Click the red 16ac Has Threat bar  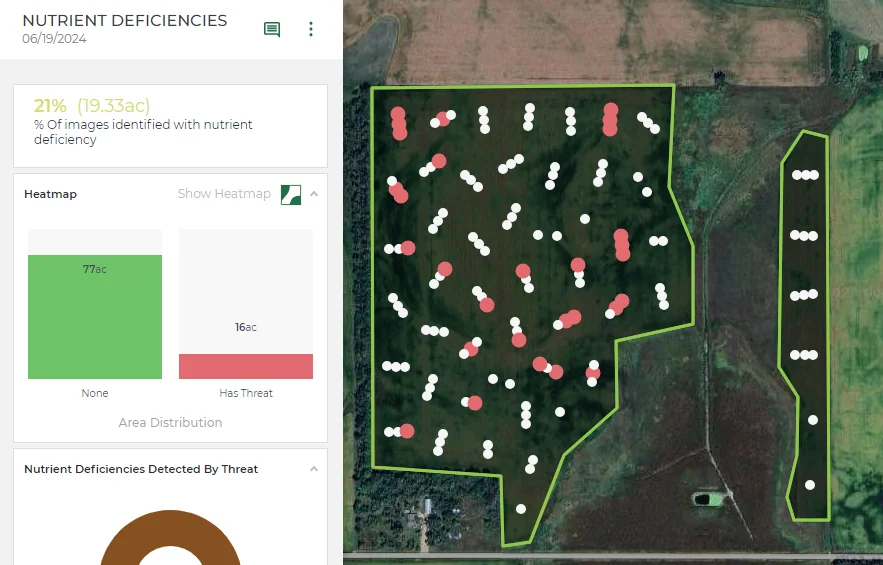[246, 366]
